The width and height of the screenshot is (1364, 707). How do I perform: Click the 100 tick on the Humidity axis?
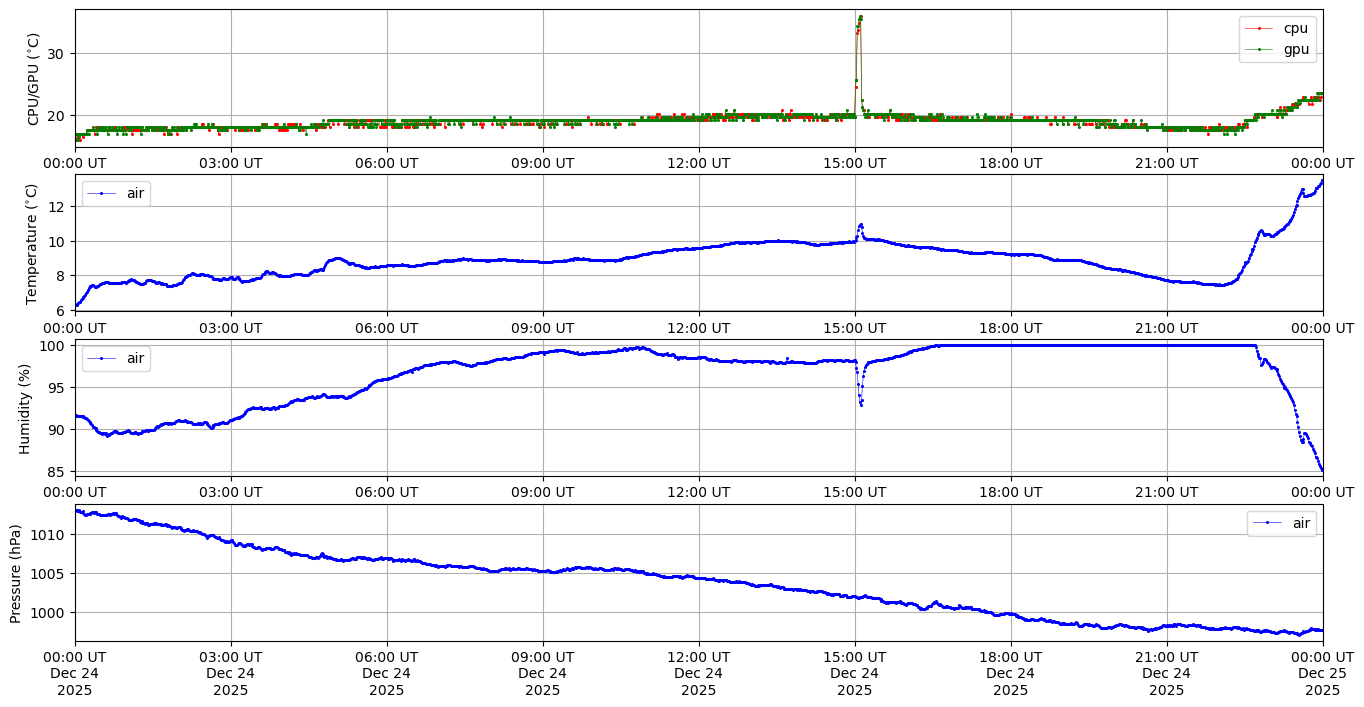(x=54, y=346)
